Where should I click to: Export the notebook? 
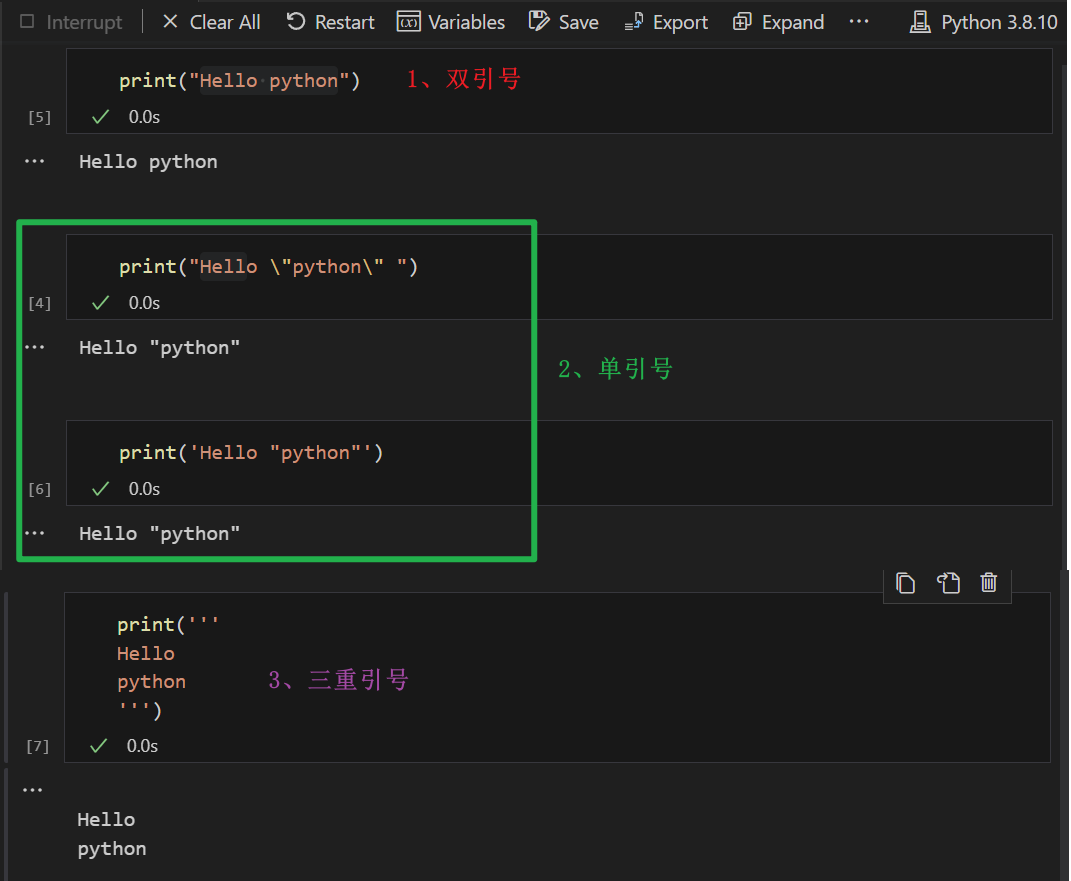(x=666, y=22)
